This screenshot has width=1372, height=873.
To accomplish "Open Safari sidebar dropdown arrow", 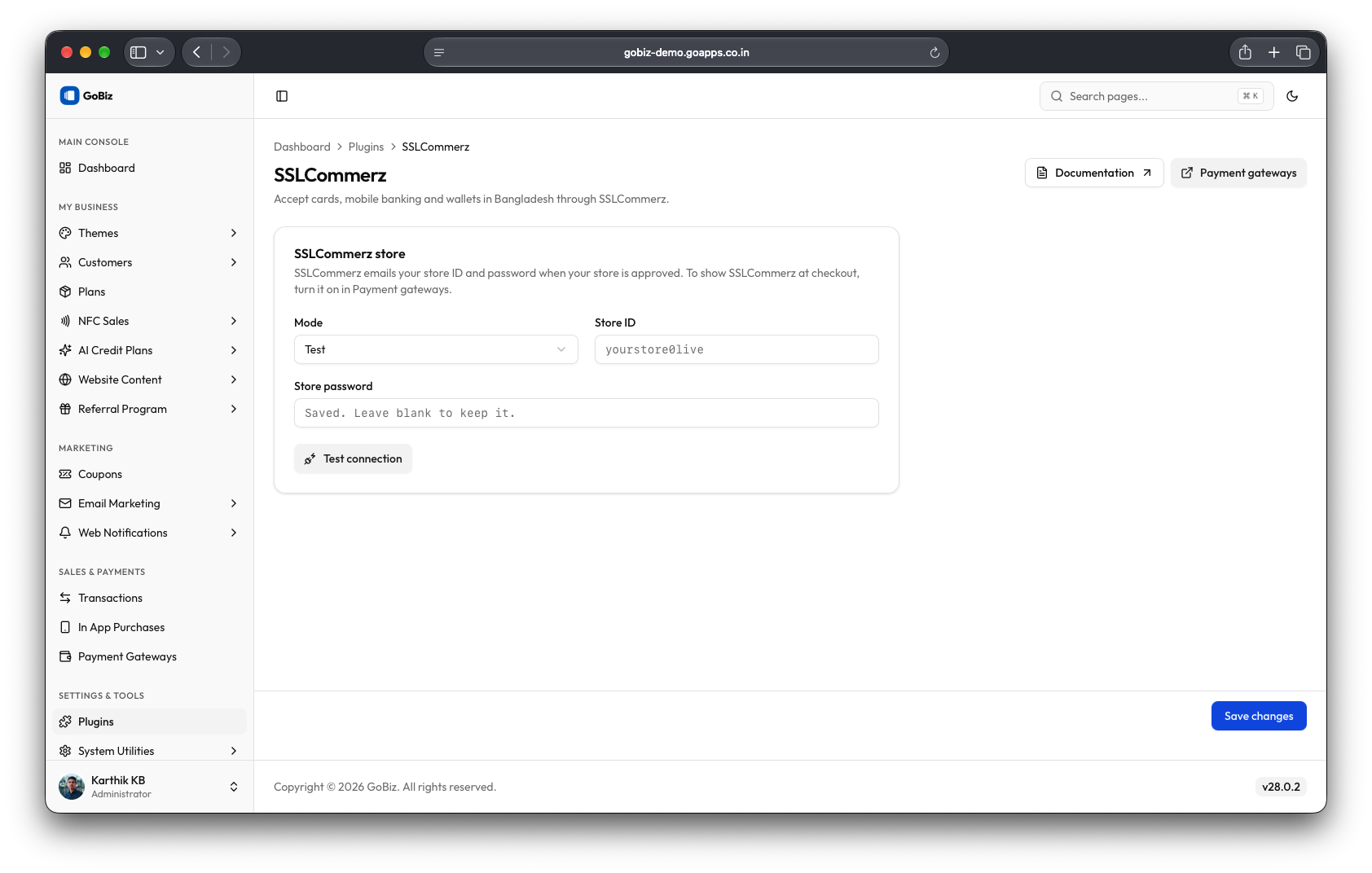I will 161,52.
